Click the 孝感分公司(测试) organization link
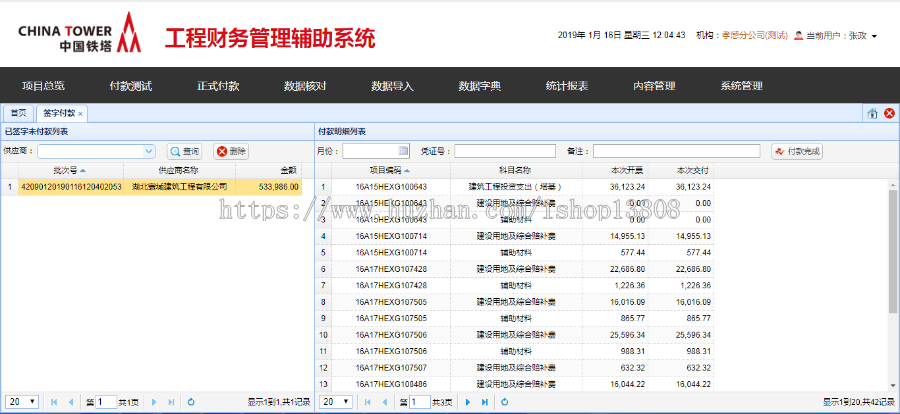The image size is (900, 414). pos(755,36)
